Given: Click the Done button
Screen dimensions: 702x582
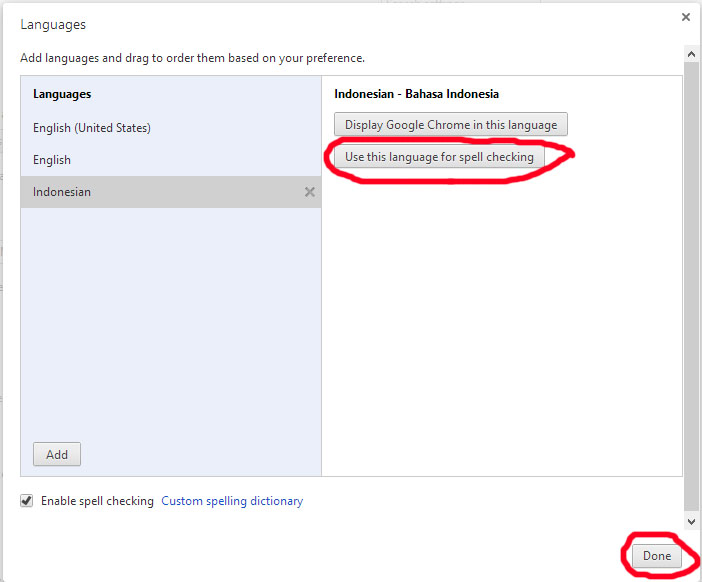Looking at the screenshot, I should [657, 556].
